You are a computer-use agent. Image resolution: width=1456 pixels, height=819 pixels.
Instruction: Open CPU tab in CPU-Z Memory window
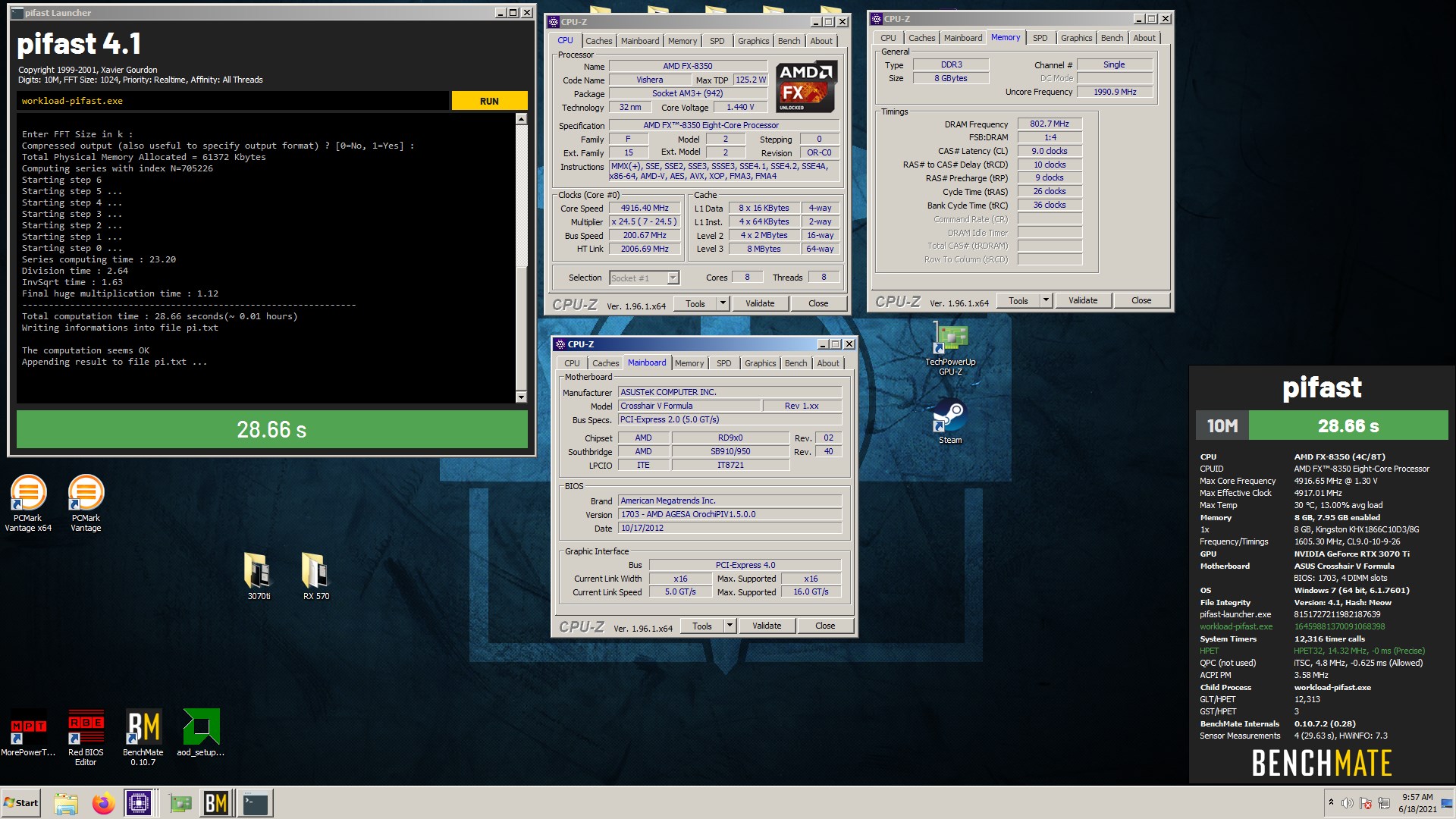click(x=888, y=38)
